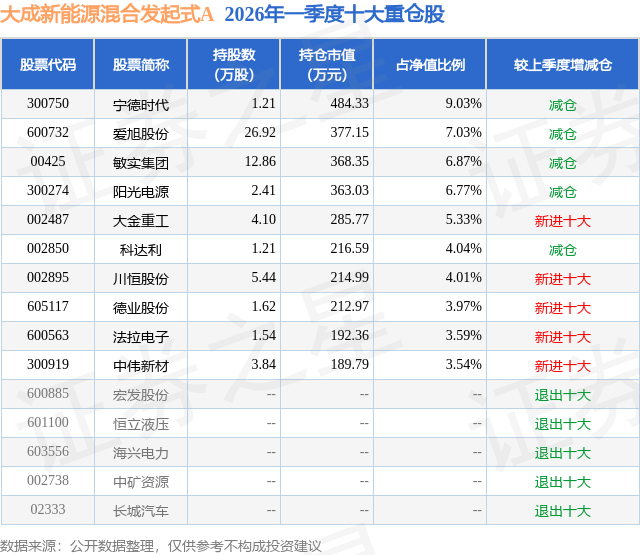
Task: Click stock code 300919
Action: coord(48,364)
